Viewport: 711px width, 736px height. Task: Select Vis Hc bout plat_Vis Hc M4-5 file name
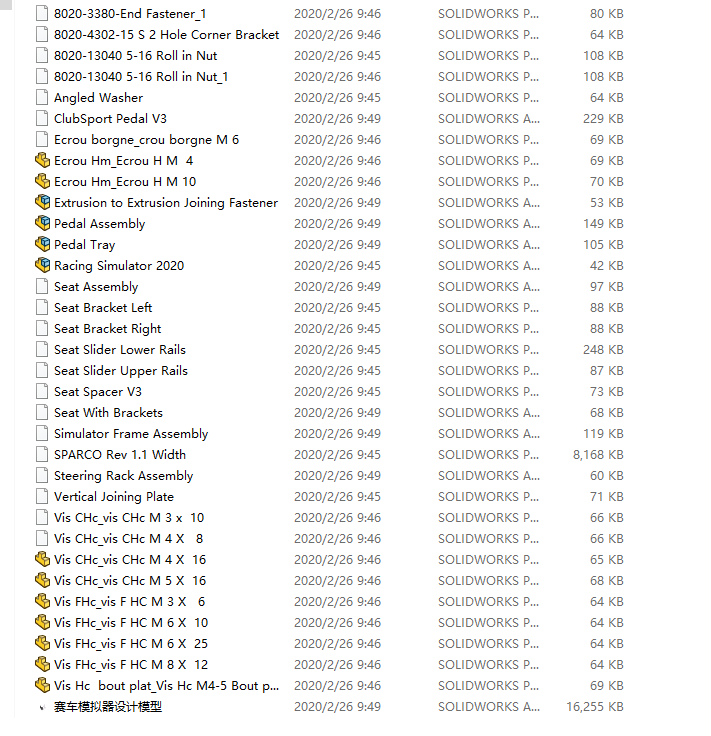[167, 686]
